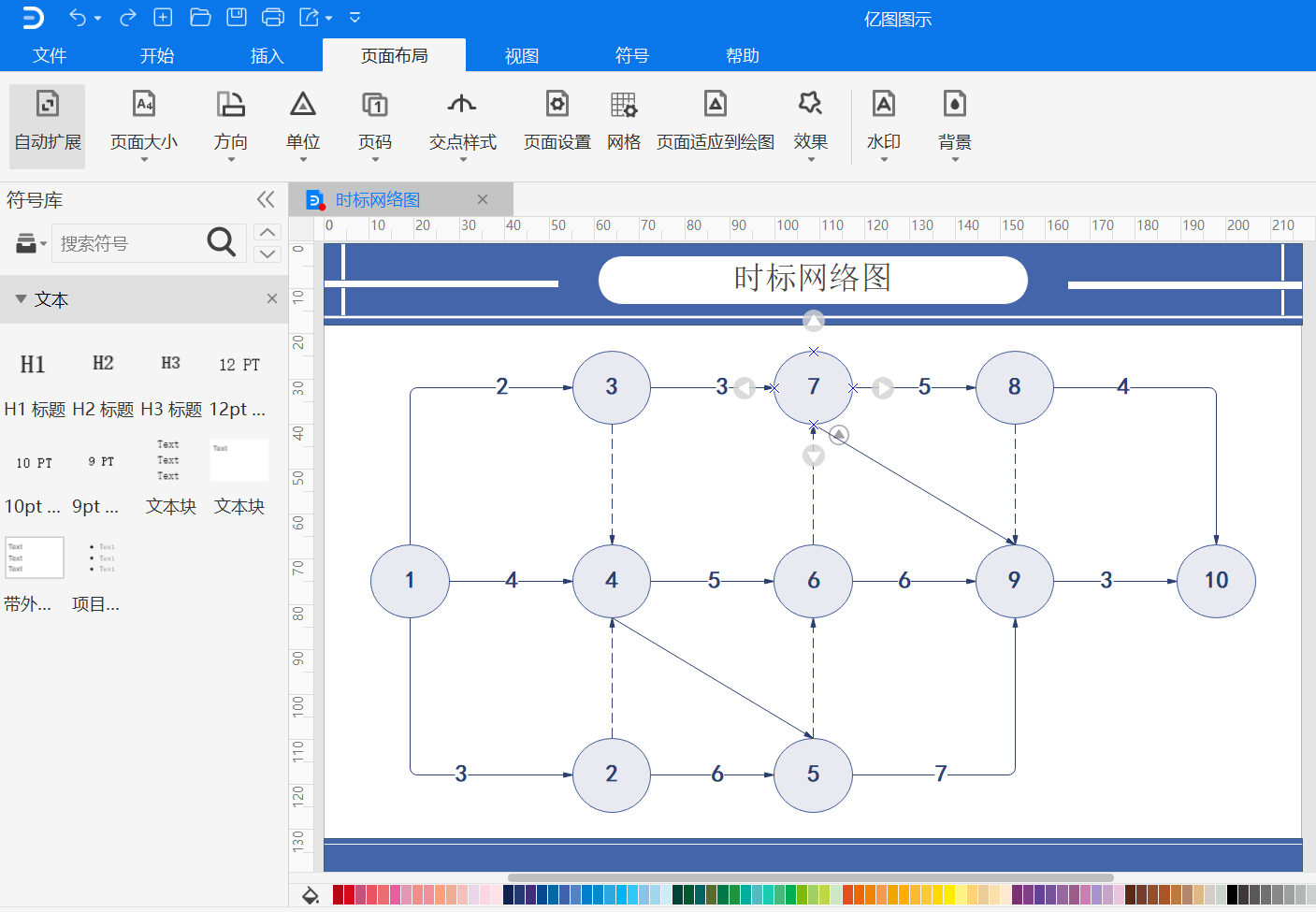Collapse the 文本 category triangle
The image size is (1316, 912).
tap(21, 299)
